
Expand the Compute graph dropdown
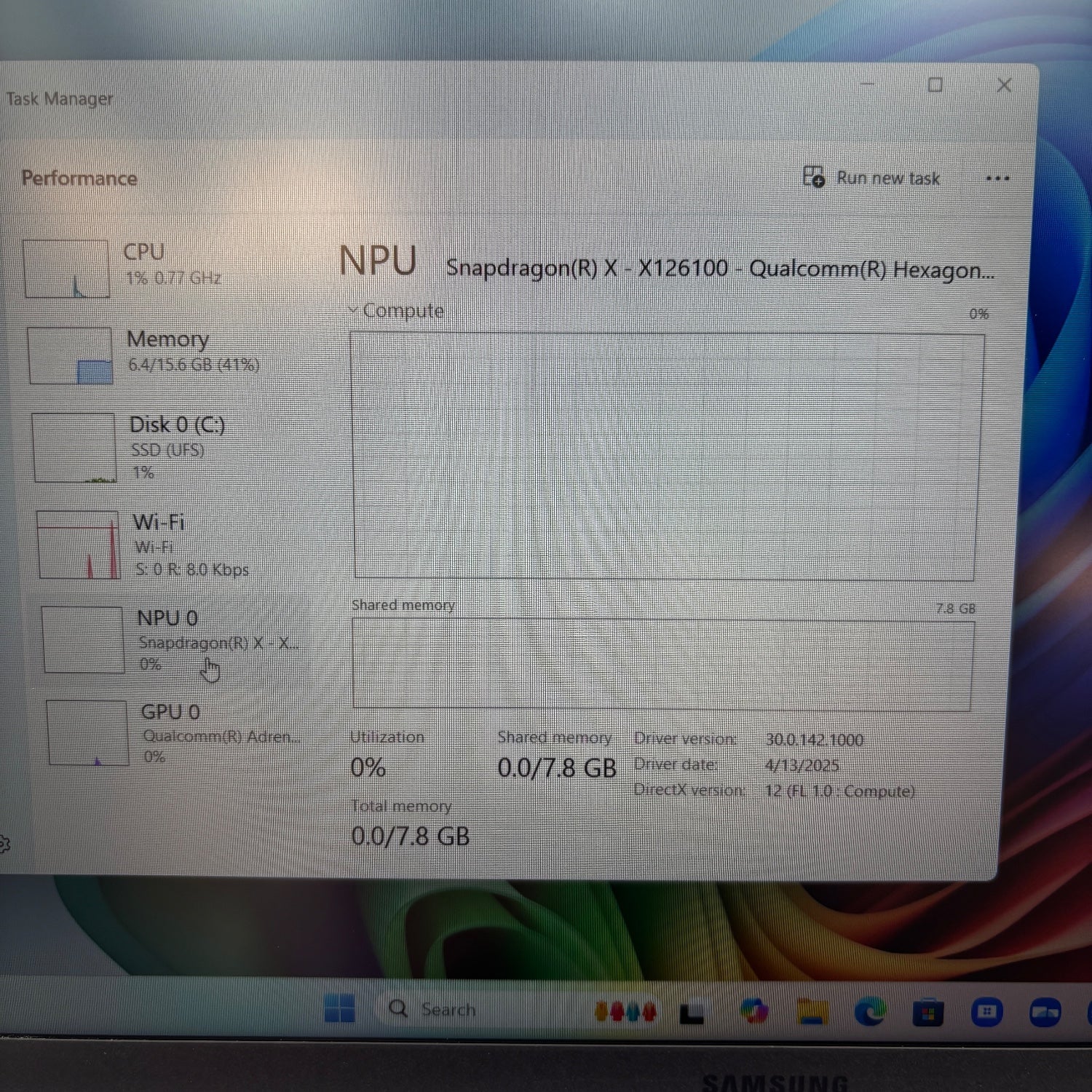click(x=354, y=310)
